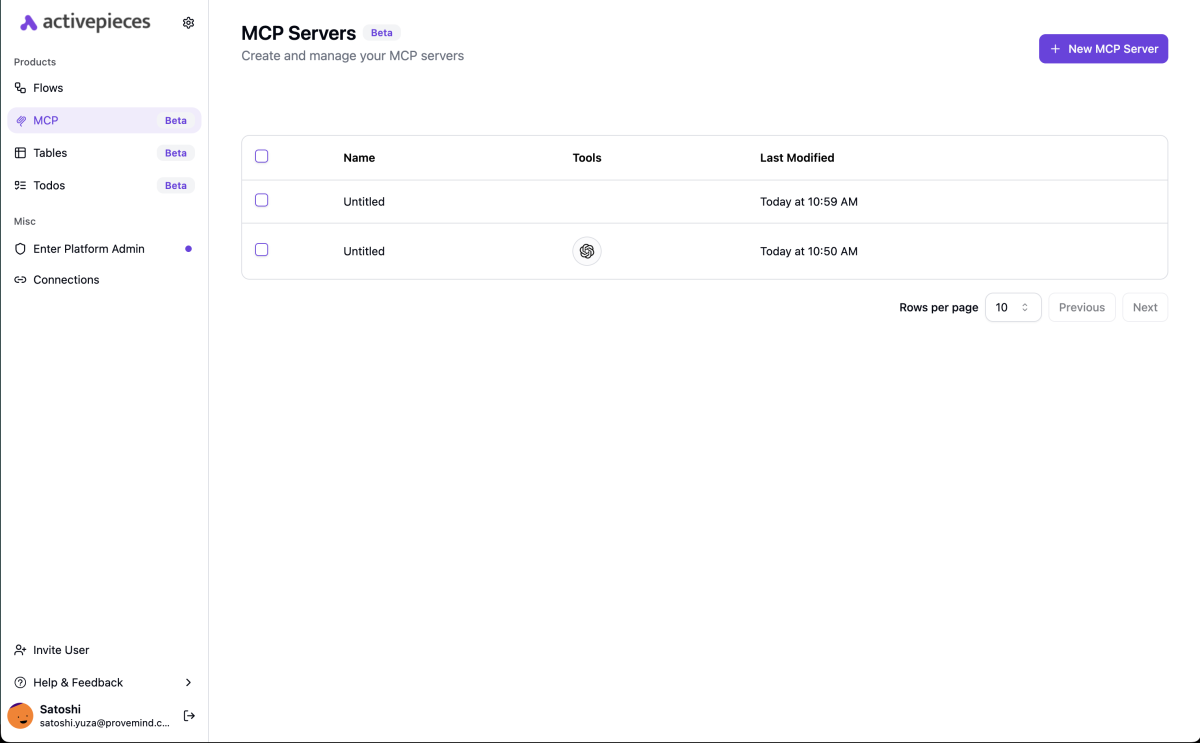Click 'Today at 10:59 AM' cell
The width and height of the screenshot is (1200, 743).
click(x=809, y=202)
